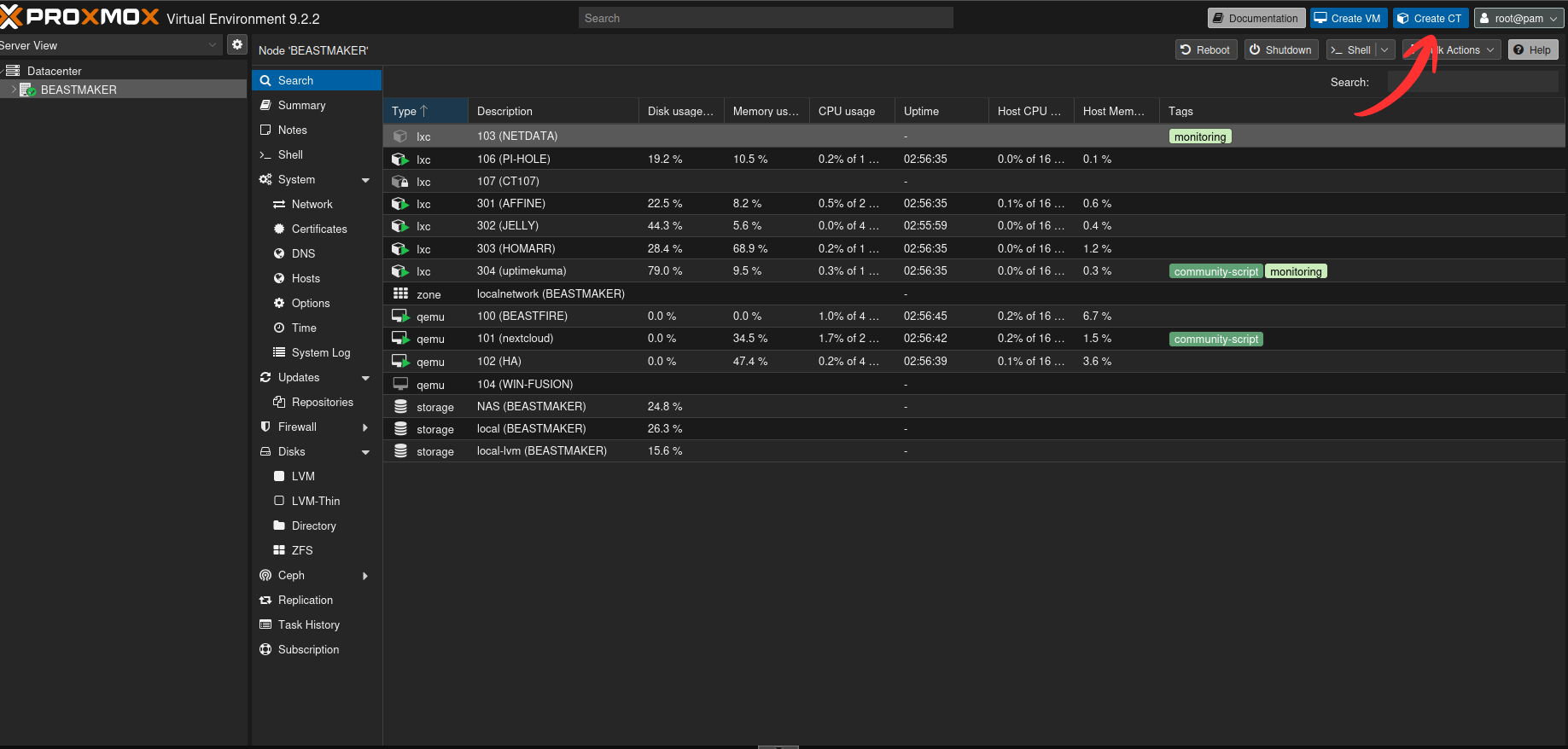1568x749 pixels.
Task: Select the 302 (JELLY) row
Action: coord(974,226)
